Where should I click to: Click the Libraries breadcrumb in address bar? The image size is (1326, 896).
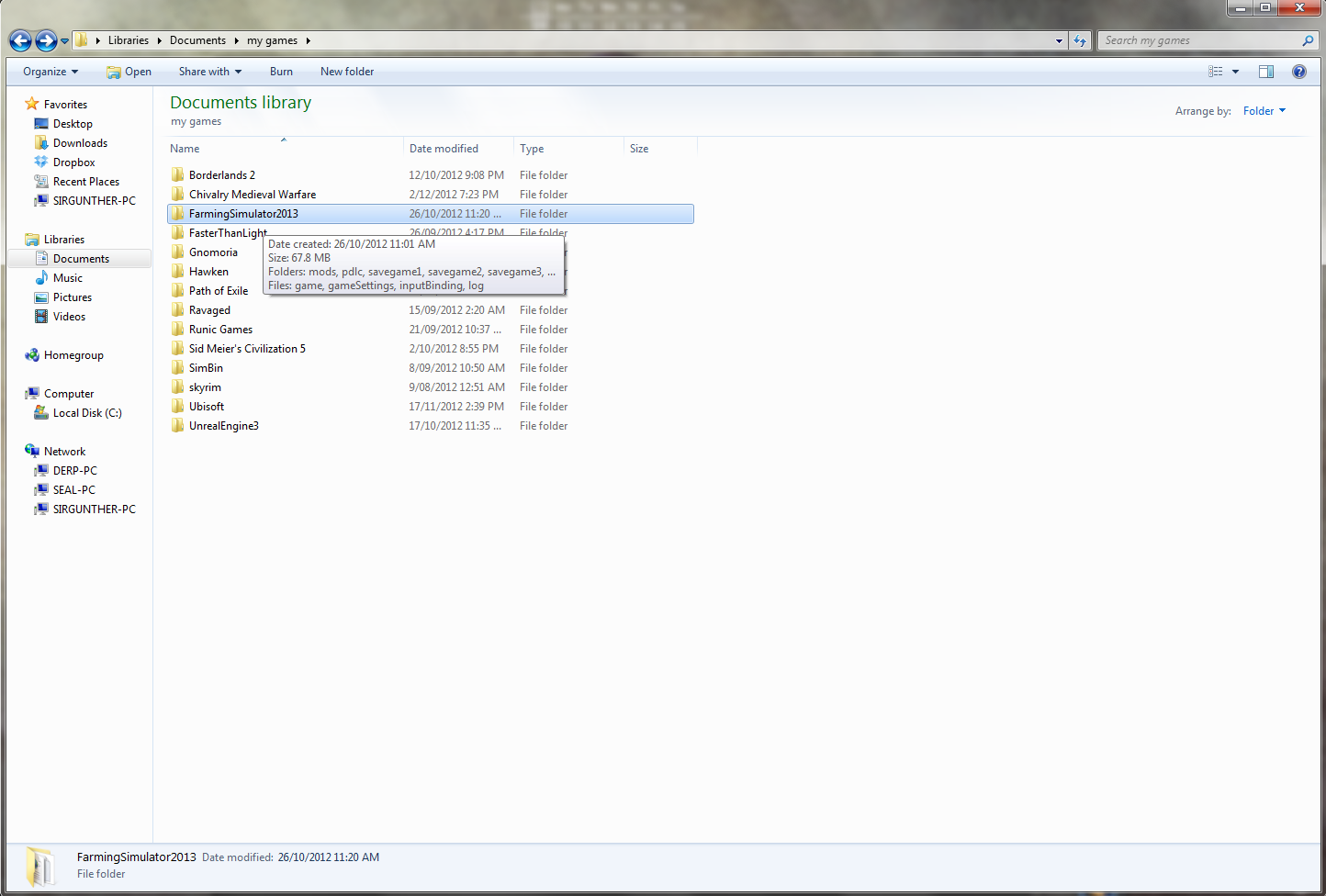click(129, 40)
